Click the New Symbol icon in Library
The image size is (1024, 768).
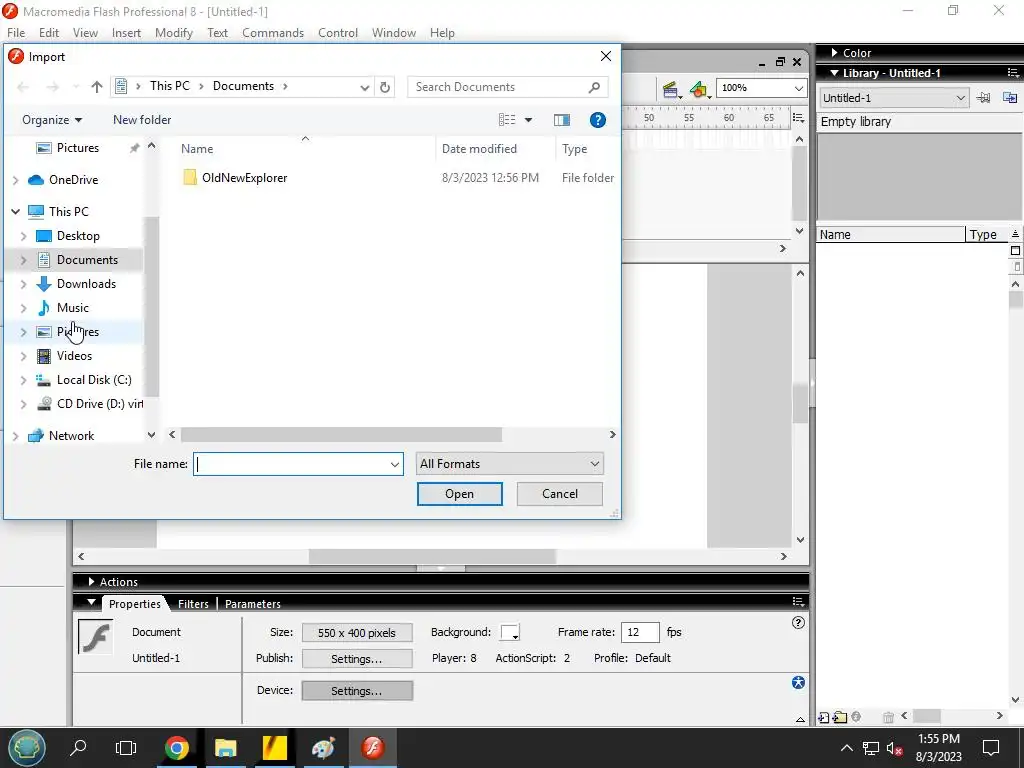[824, 717]
